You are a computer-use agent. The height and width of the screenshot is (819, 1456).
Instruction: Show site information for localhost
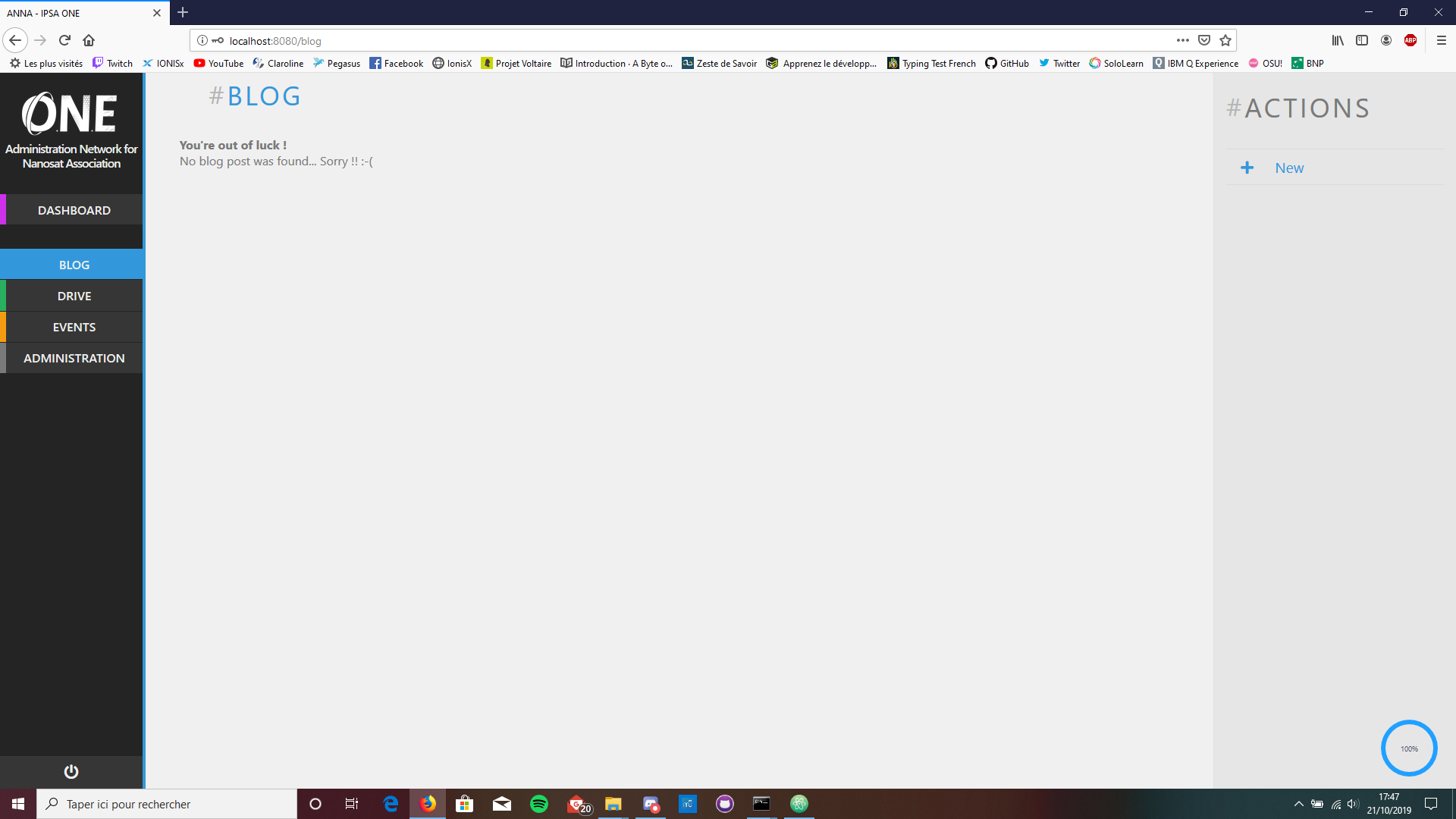coord(202,40)
